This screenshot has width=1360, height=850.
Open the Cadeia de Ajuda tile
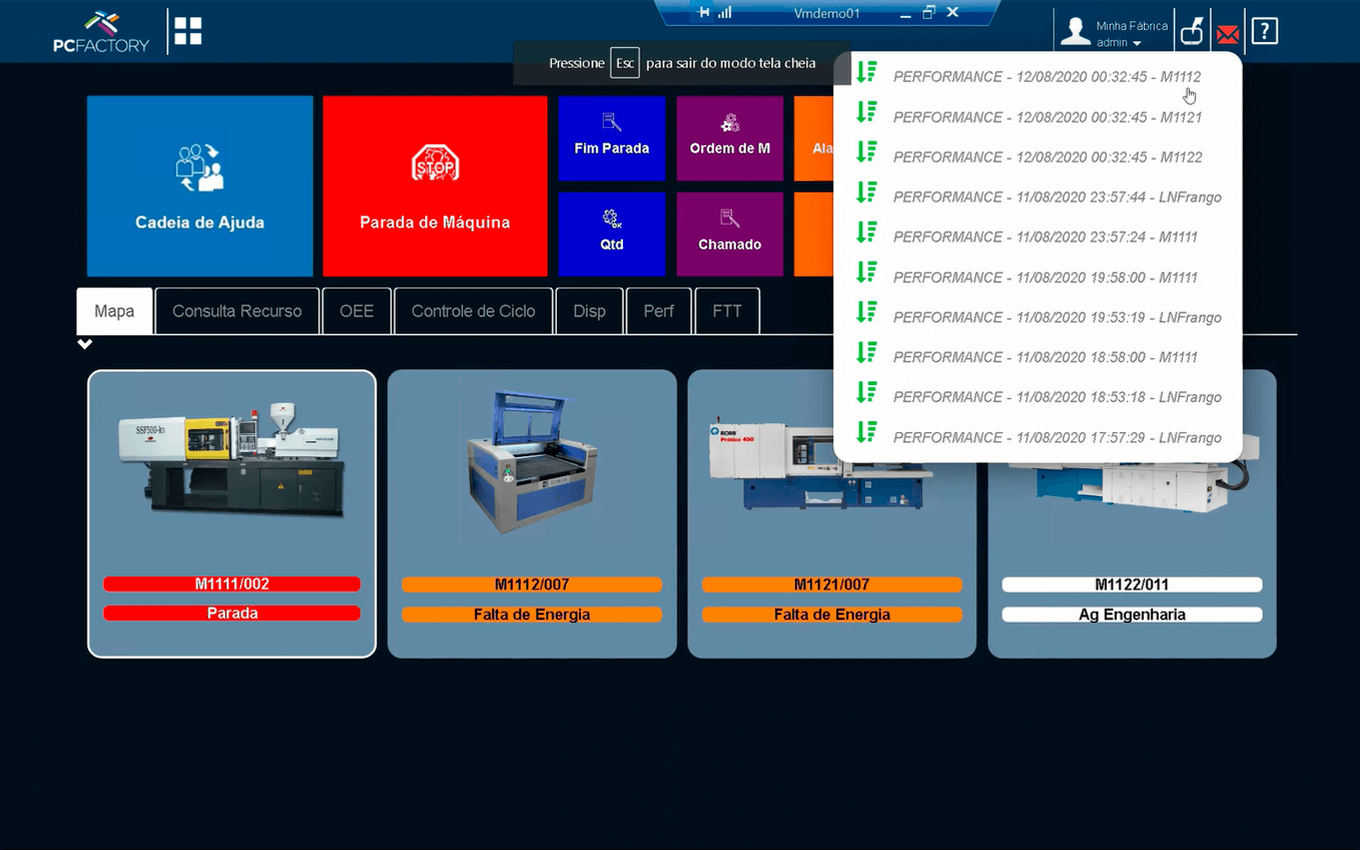pyautogui.click(x=200, y=186)
